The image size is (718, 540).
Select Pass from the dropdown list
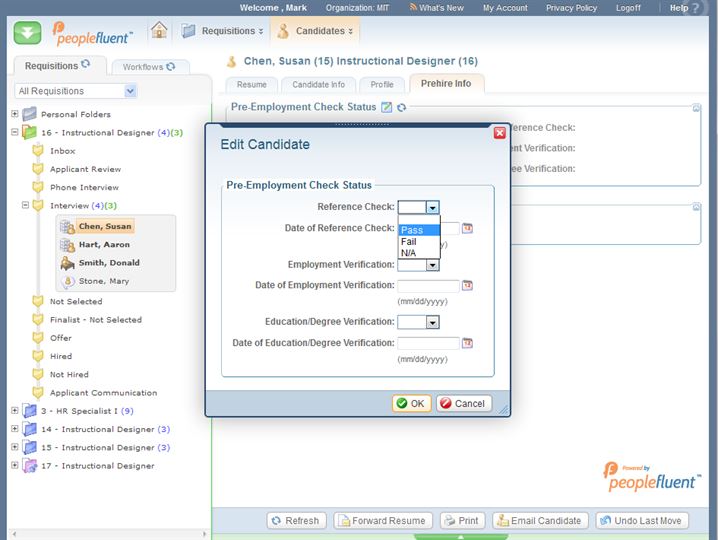(412, 230)
